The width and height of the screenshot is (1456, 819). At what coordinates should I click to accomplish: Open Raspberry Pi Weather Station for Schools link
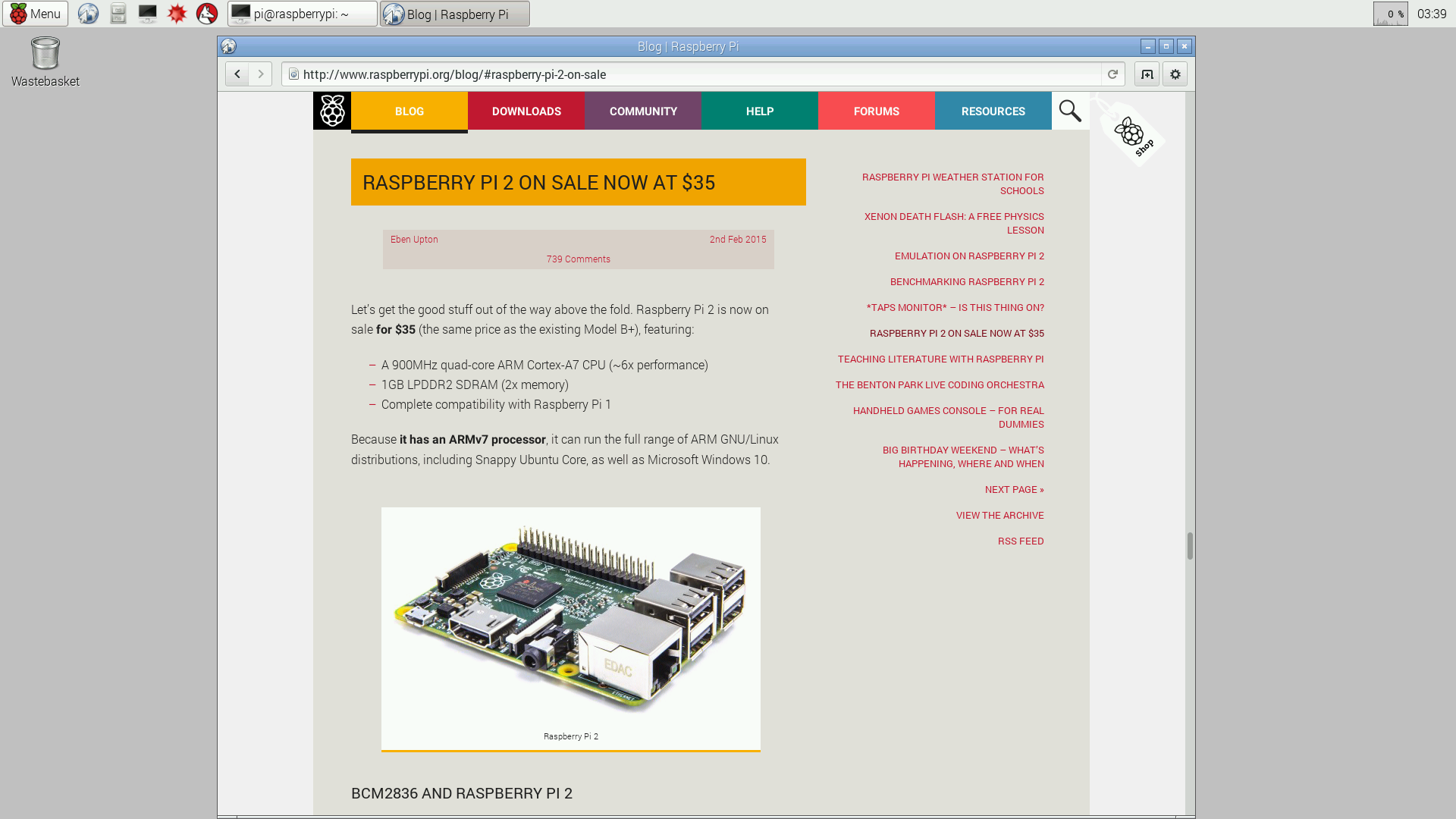pyautogui.click(x=952, y=184)
